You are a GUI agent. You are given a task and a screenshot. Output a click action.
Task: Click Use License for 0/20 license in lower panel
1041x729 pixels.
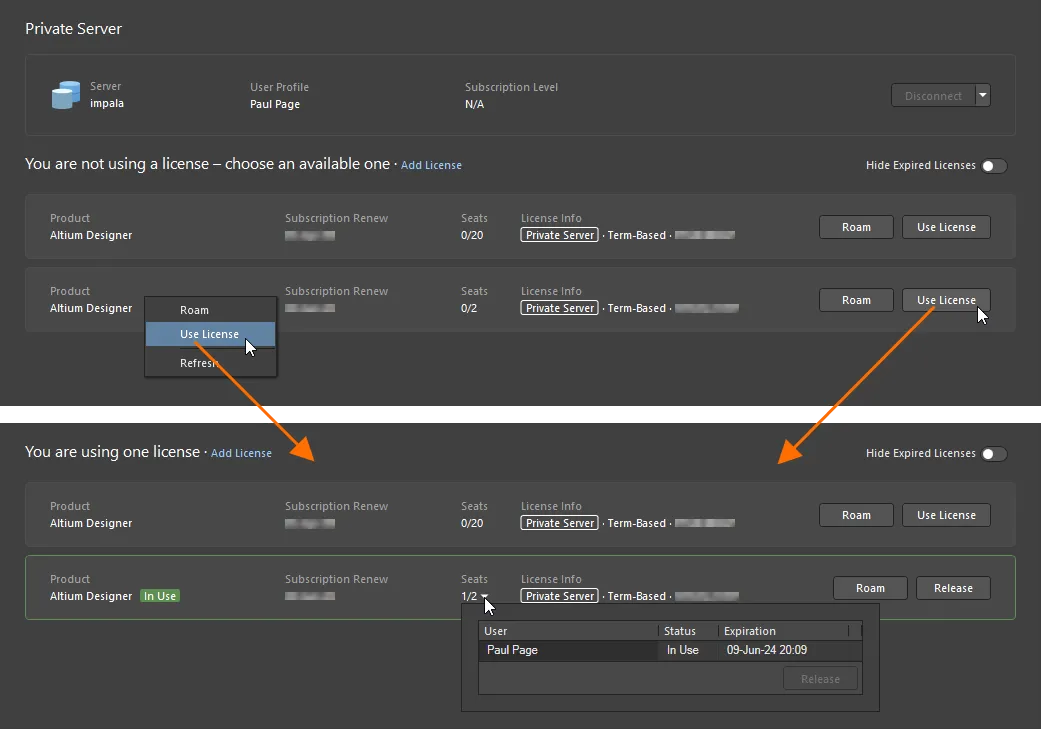coord(946,515)
